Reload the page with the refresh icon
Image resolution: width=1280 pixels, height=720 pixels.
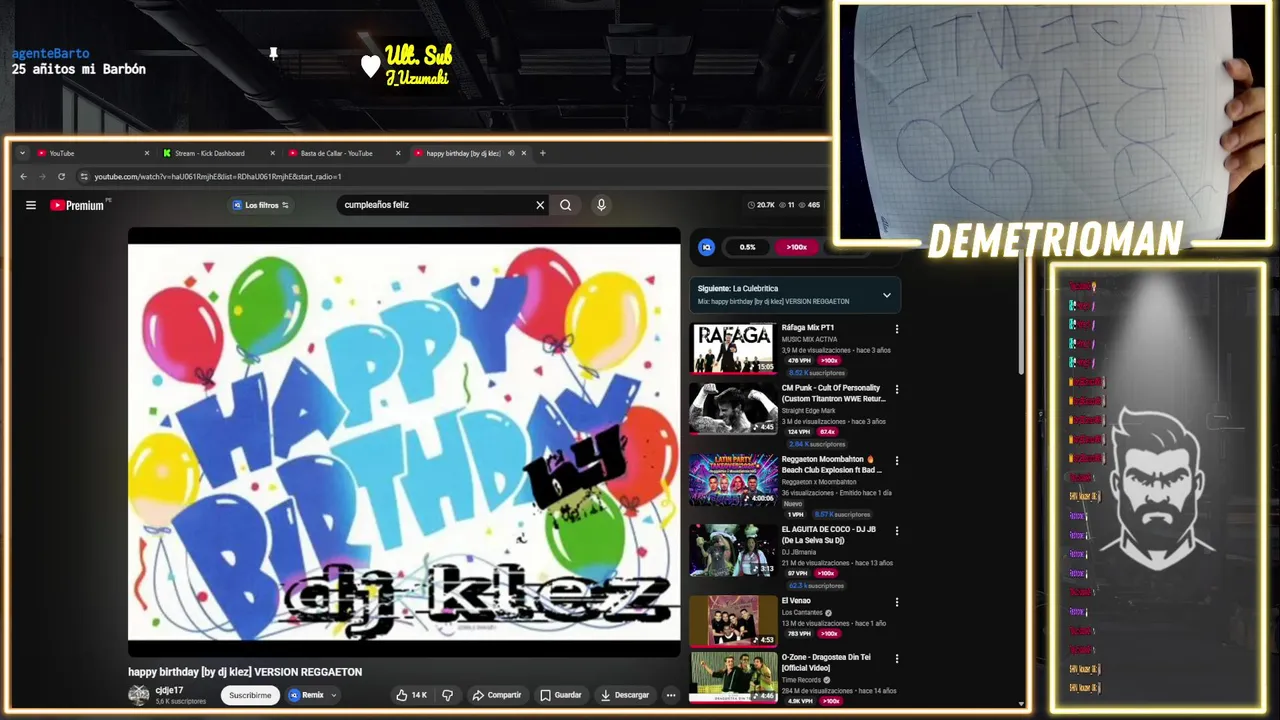pos(61,177)
